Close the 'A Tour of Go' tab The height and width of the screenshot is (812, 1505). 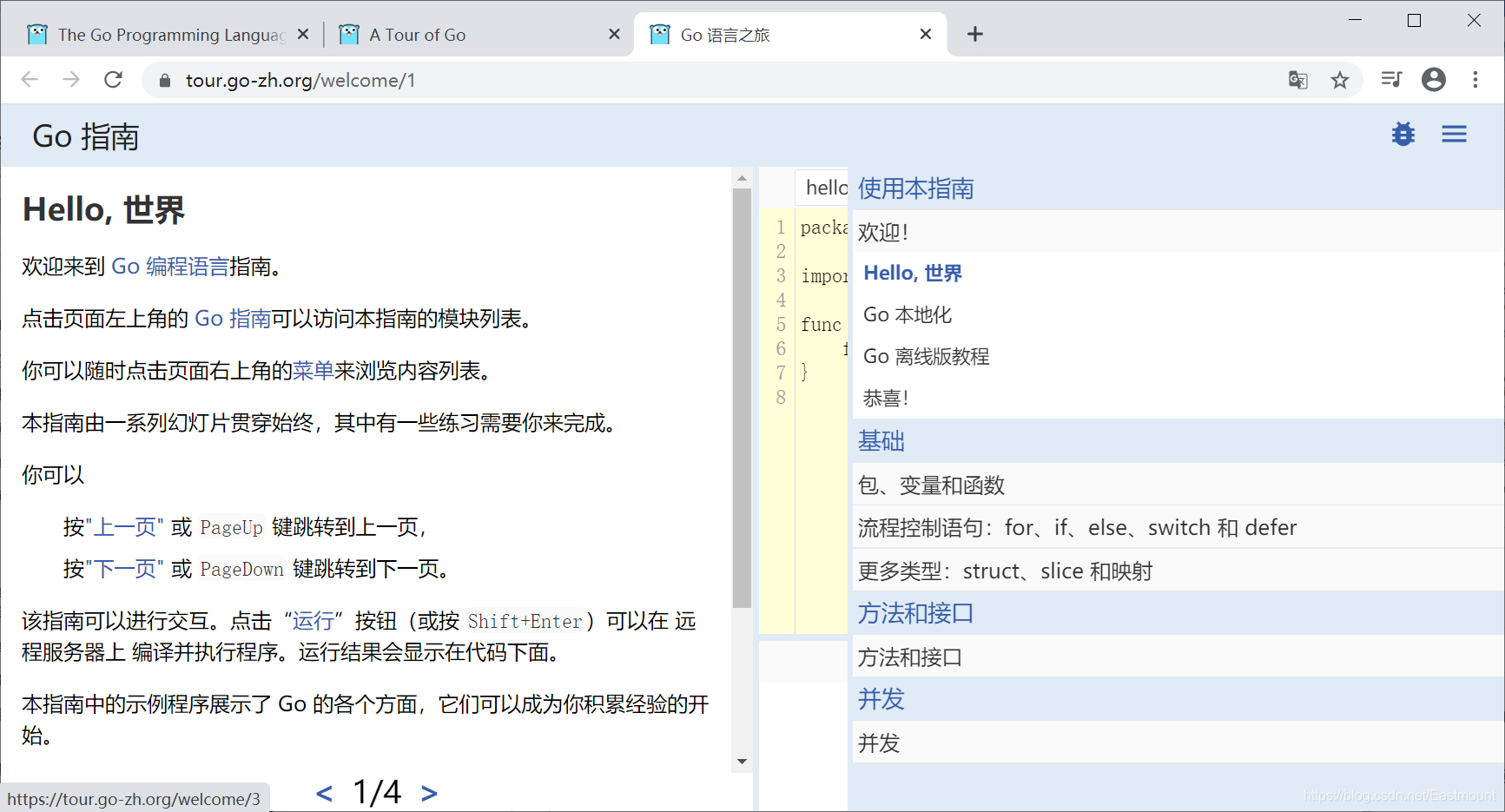(614, 34)
